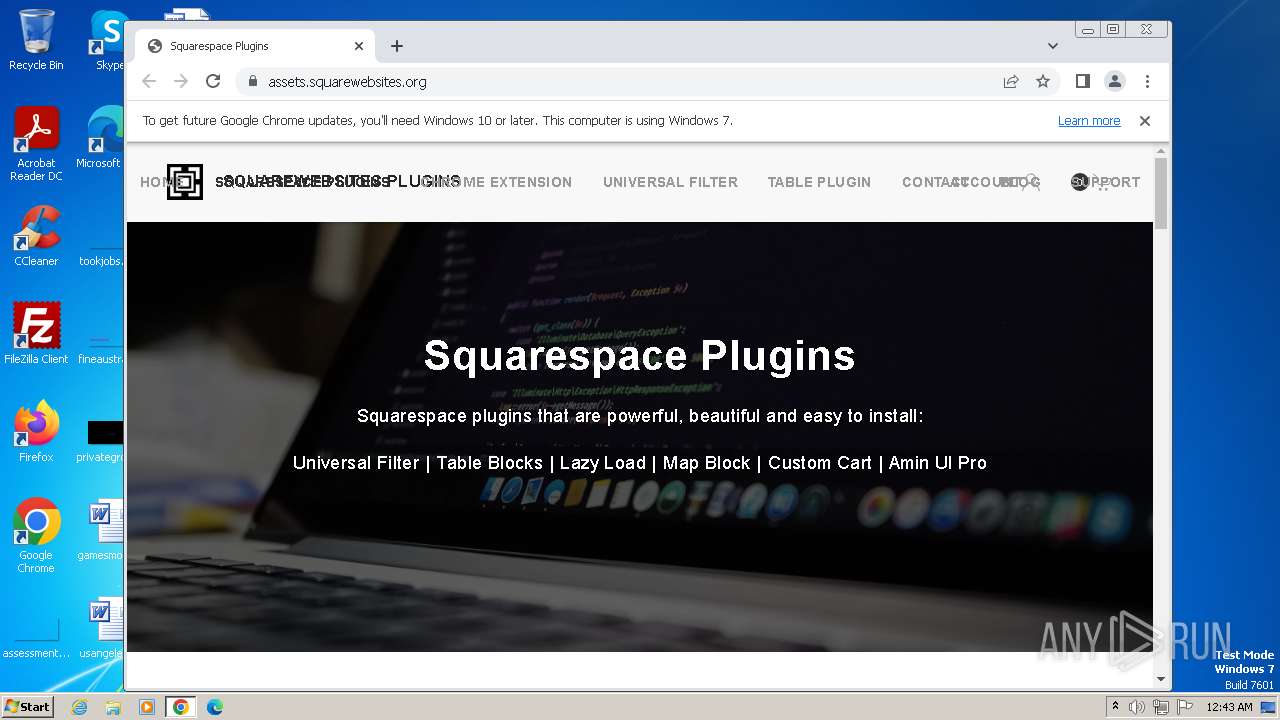This screenshot has height=720, width=1280.
Task: Open Action Center flag icon
Action: pyautogui.click(x=1185, y=707)
